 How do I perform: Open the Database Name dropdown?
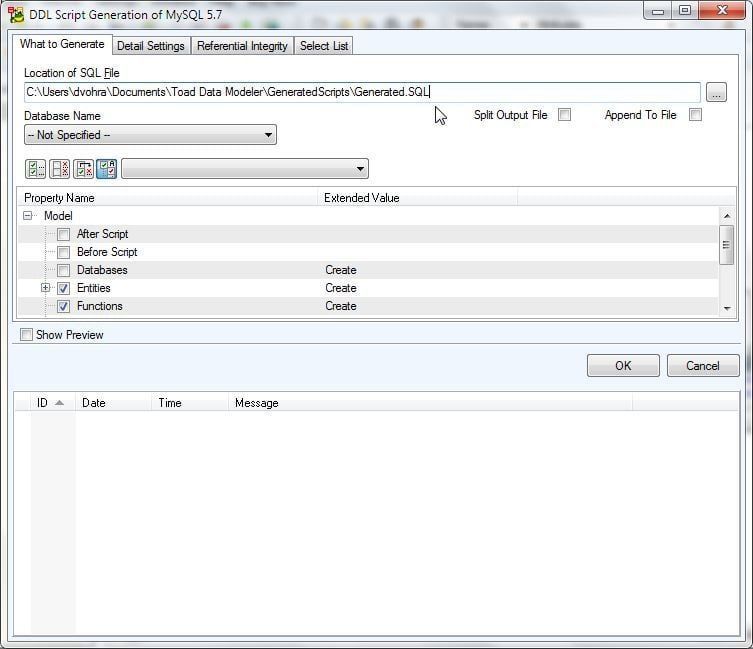[150, 135]
